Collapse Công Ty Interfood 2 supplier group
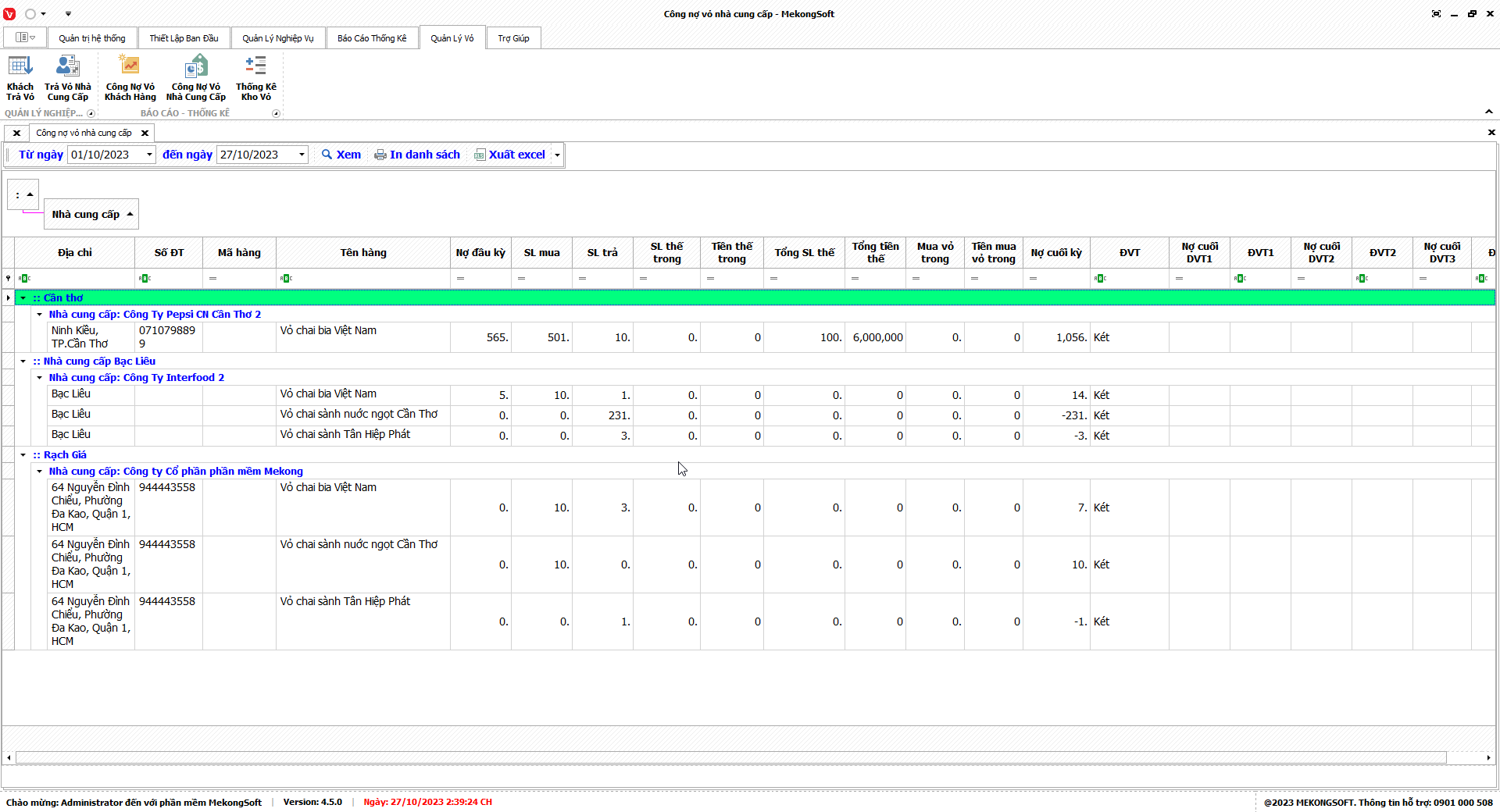1500x812 pixels. click(x=40, y=378)
